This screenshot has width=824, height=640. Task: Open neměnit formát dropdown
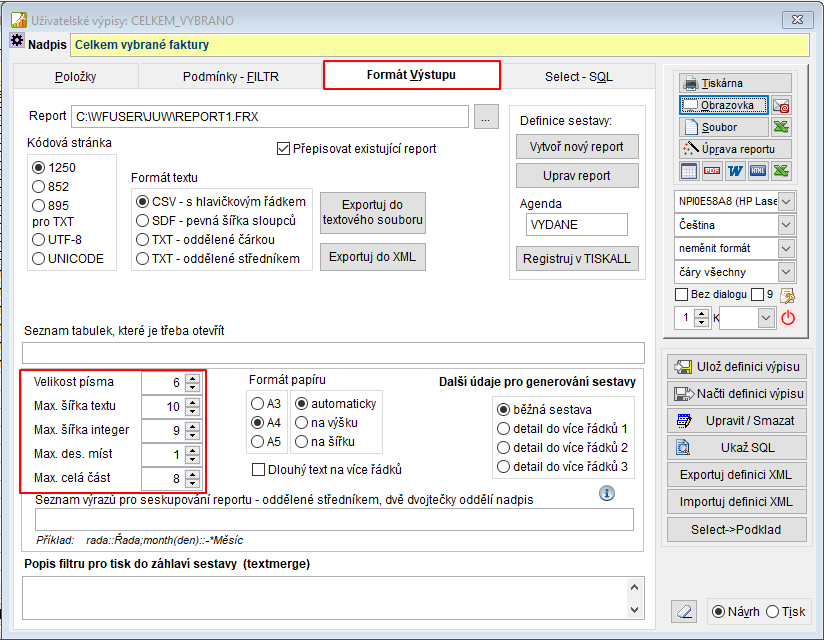[786, 249]
